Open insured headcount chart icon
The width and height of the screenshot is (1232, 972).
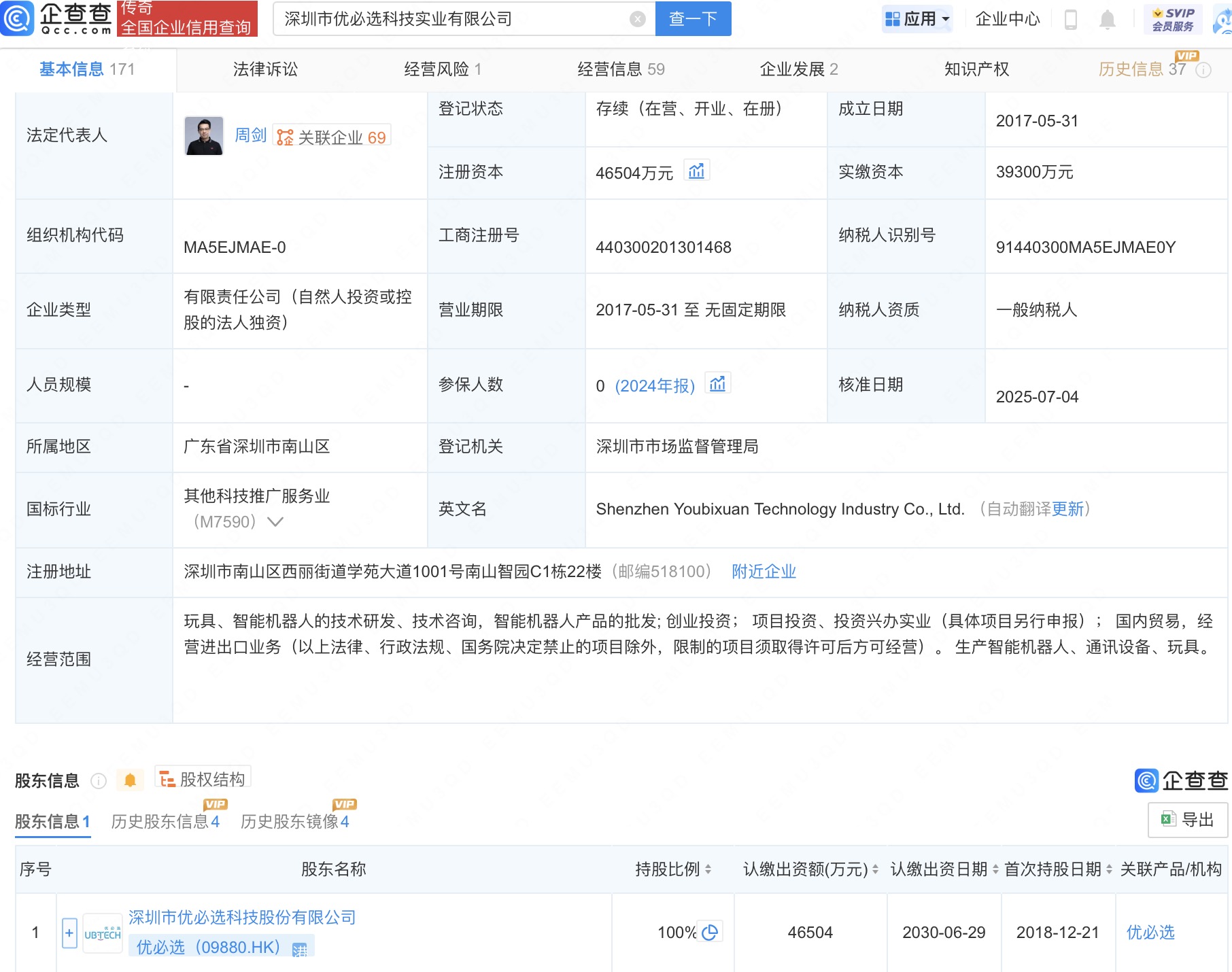[x=717, y=384]
